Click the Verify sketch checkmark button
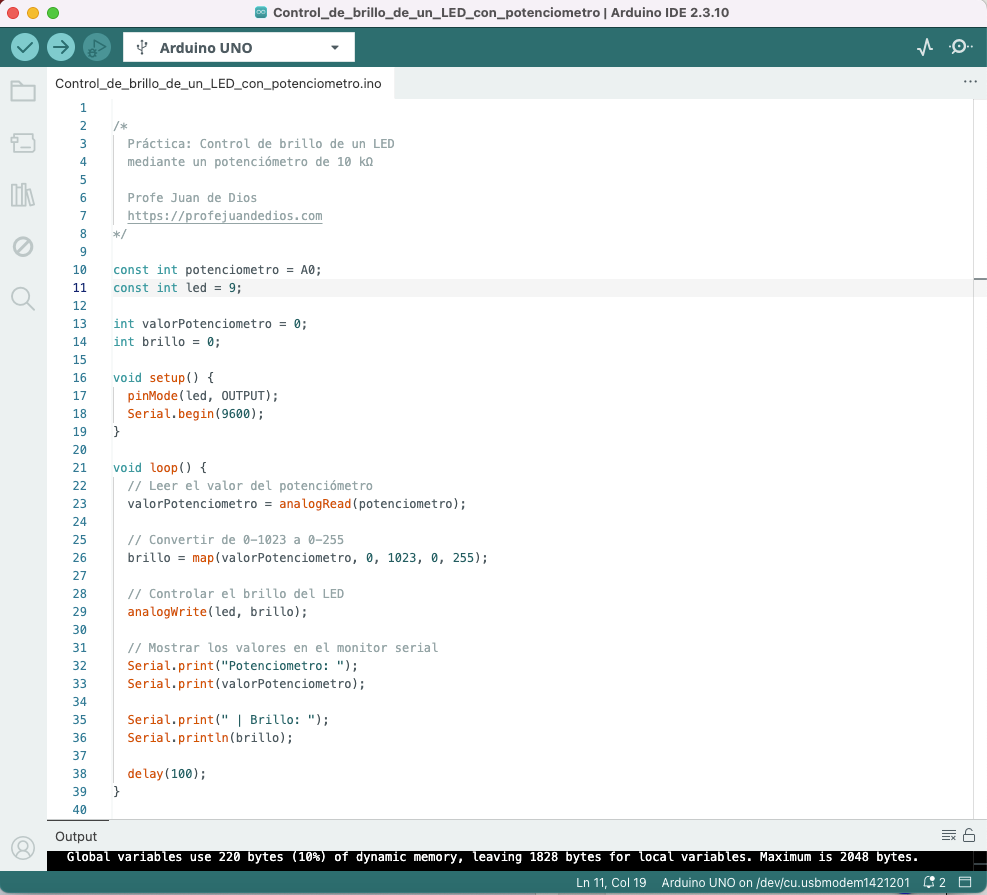The image size is (987, 895). click(x=25, y=47)
